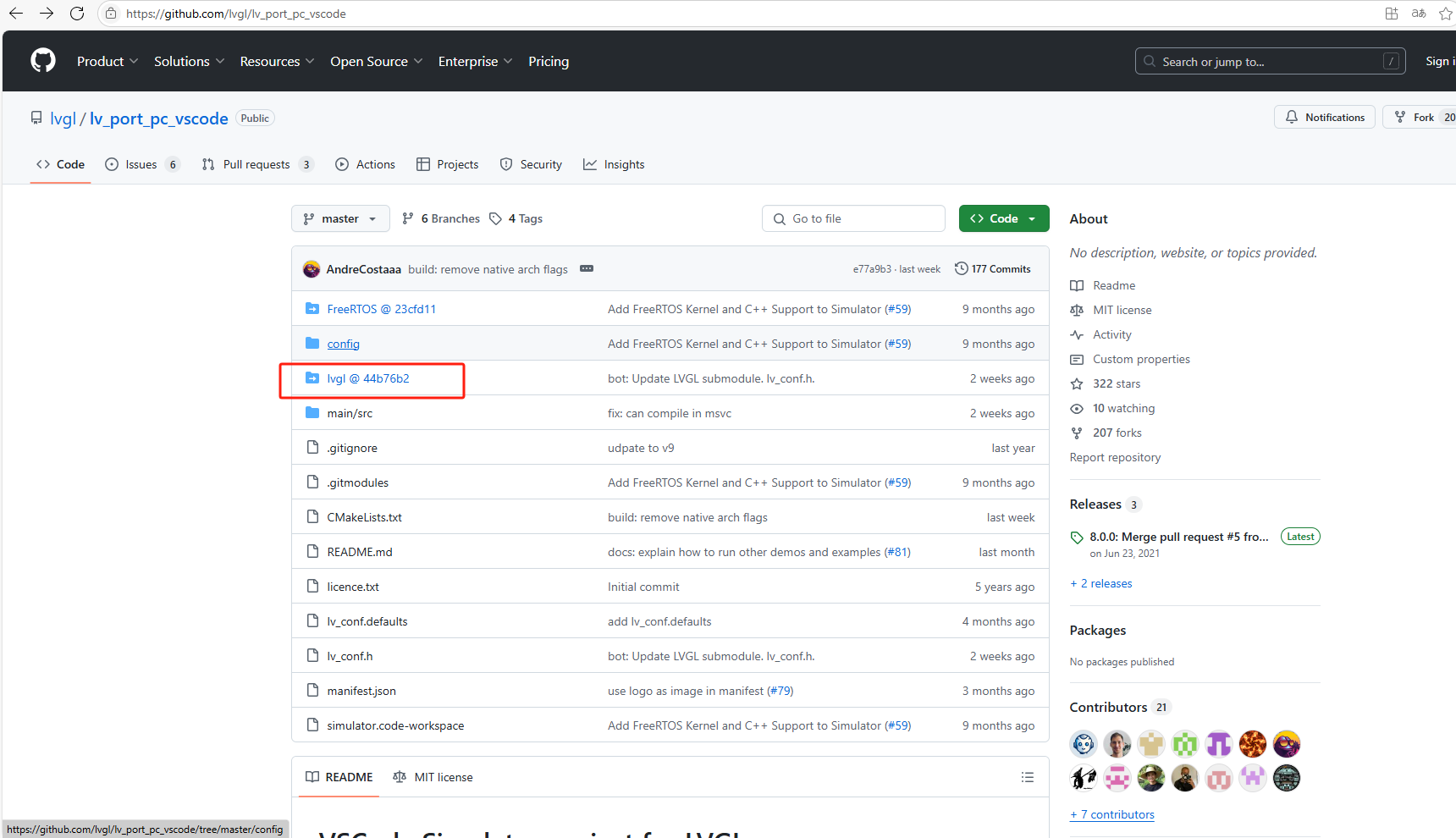The height and width of the screenshot is (838, 1456).
Task: Click the Activity pulse icon
Action: [x=1077, y=335]
